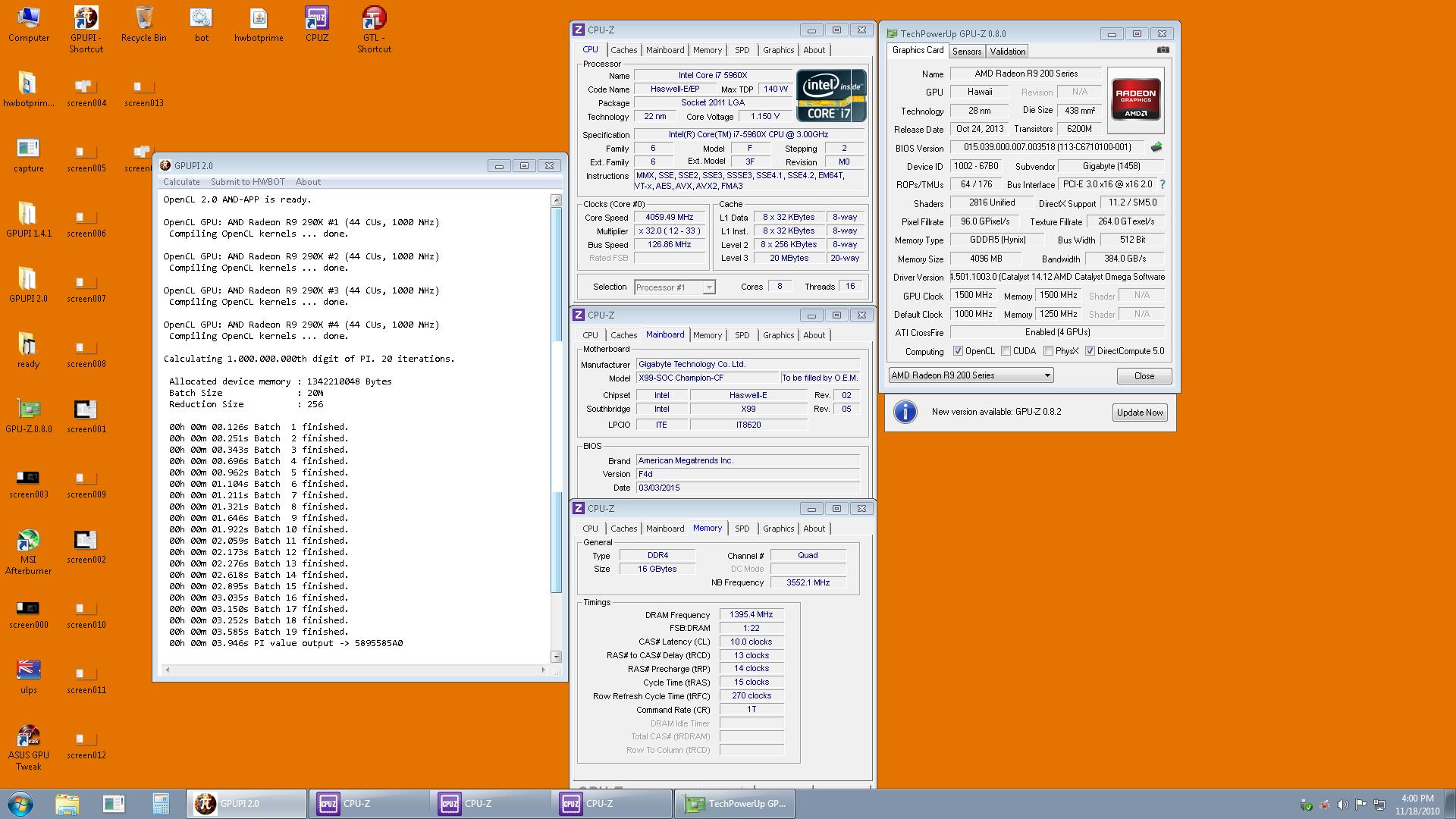Open the About menu in GPUPI
1456x819 pixels.
point(308,182)
